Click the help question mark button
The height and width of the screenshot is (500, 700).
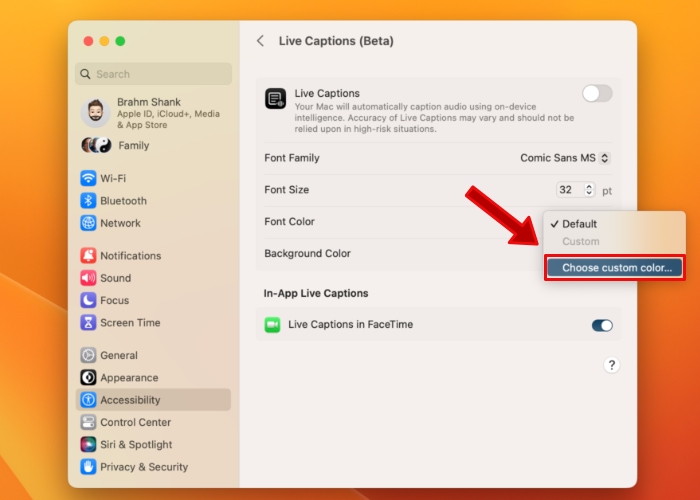tap(612, 365)
